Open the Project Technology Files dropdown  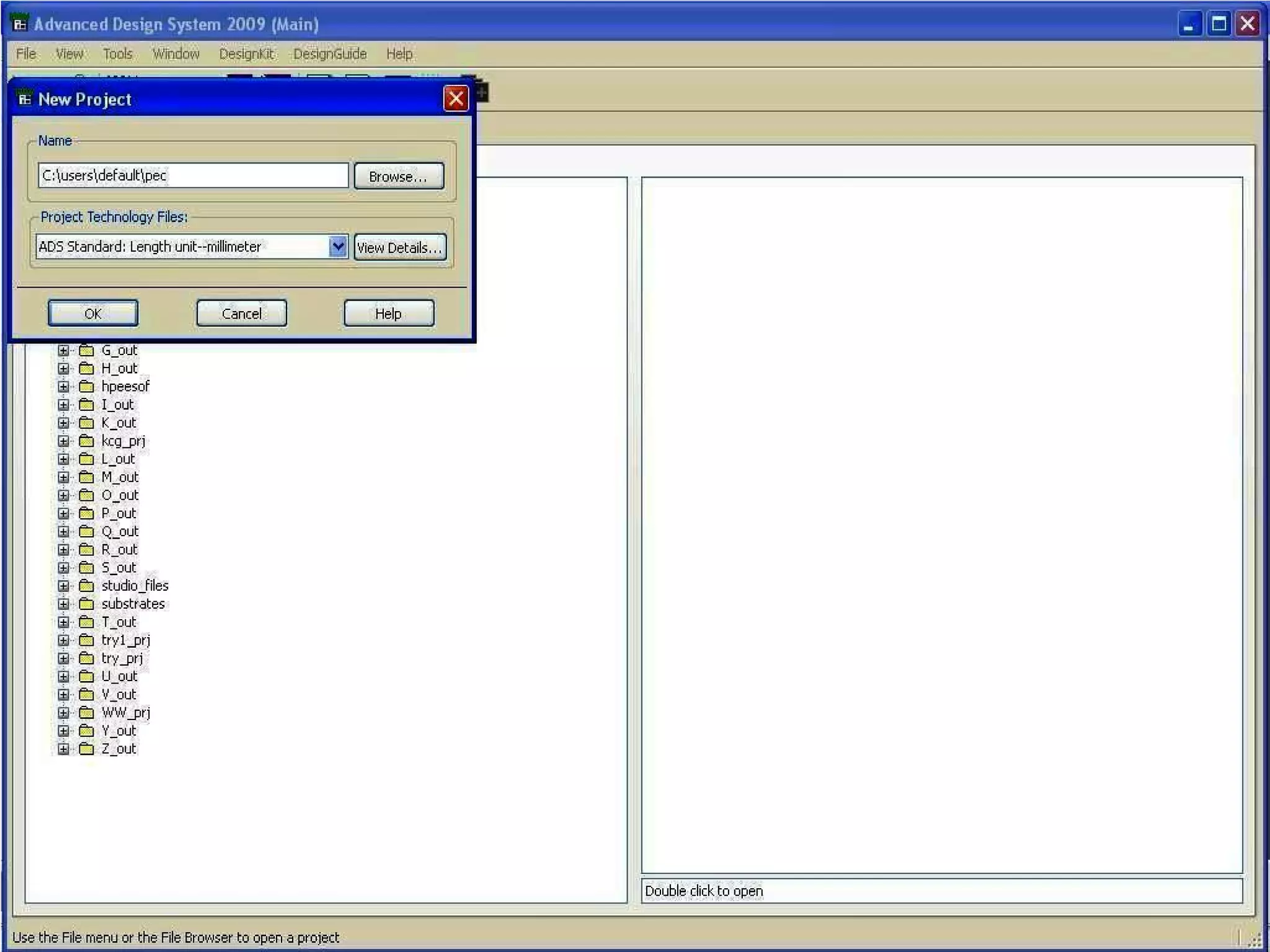[338, 247]
